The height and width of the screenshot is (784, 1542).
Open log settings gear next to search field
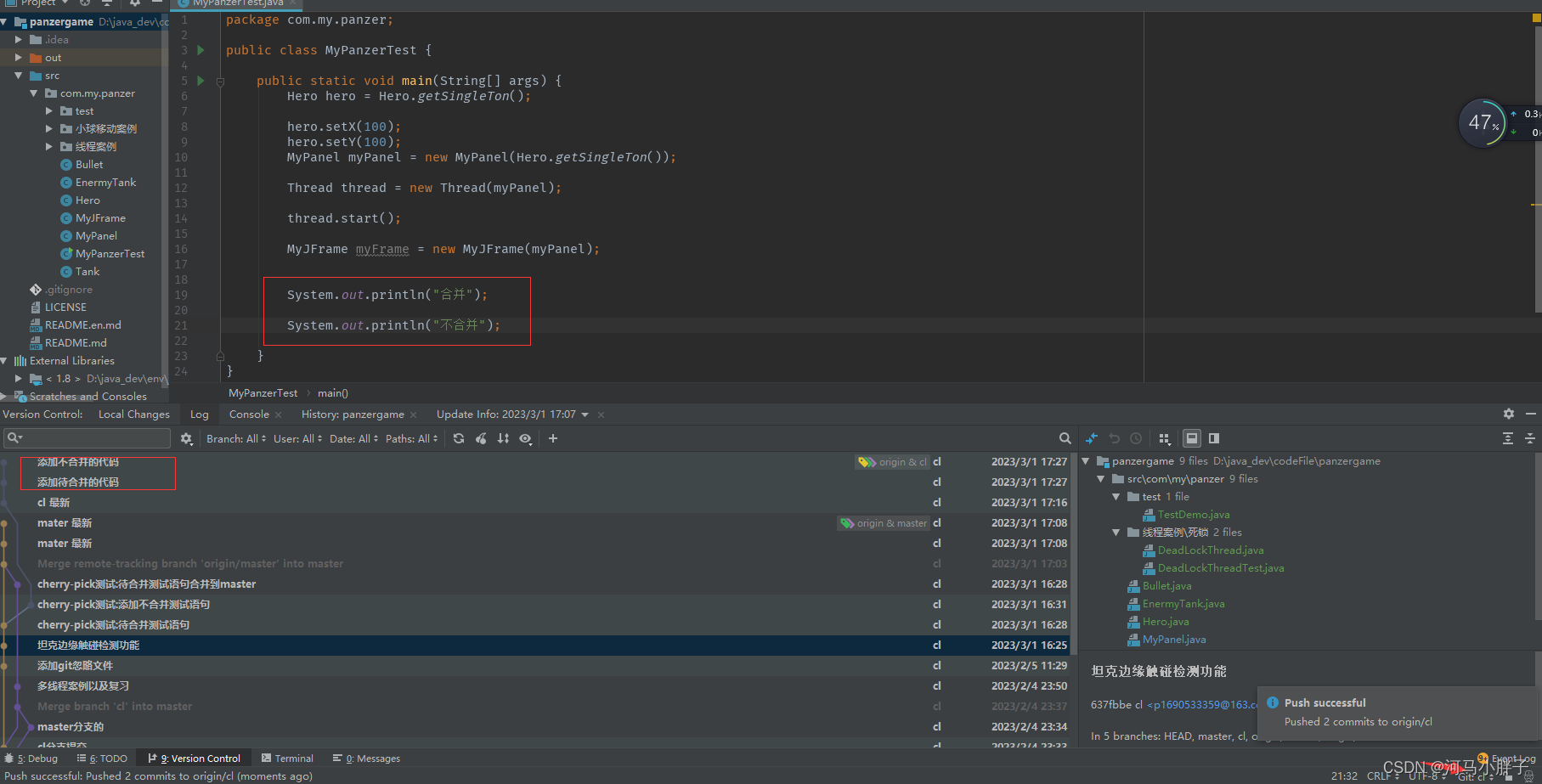click(x=187, y=438)
